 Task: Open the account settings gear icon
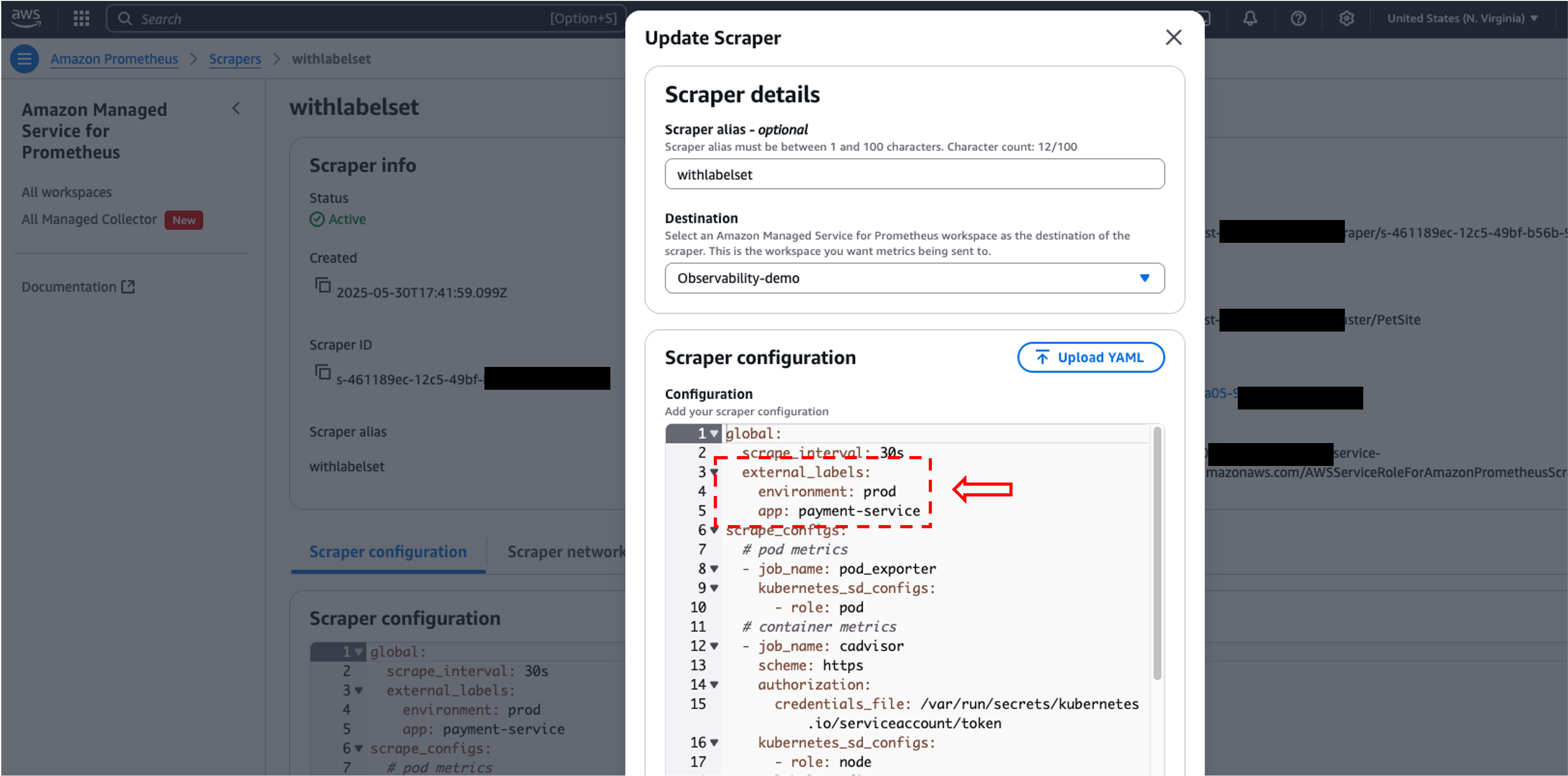tap(1347, 18)
